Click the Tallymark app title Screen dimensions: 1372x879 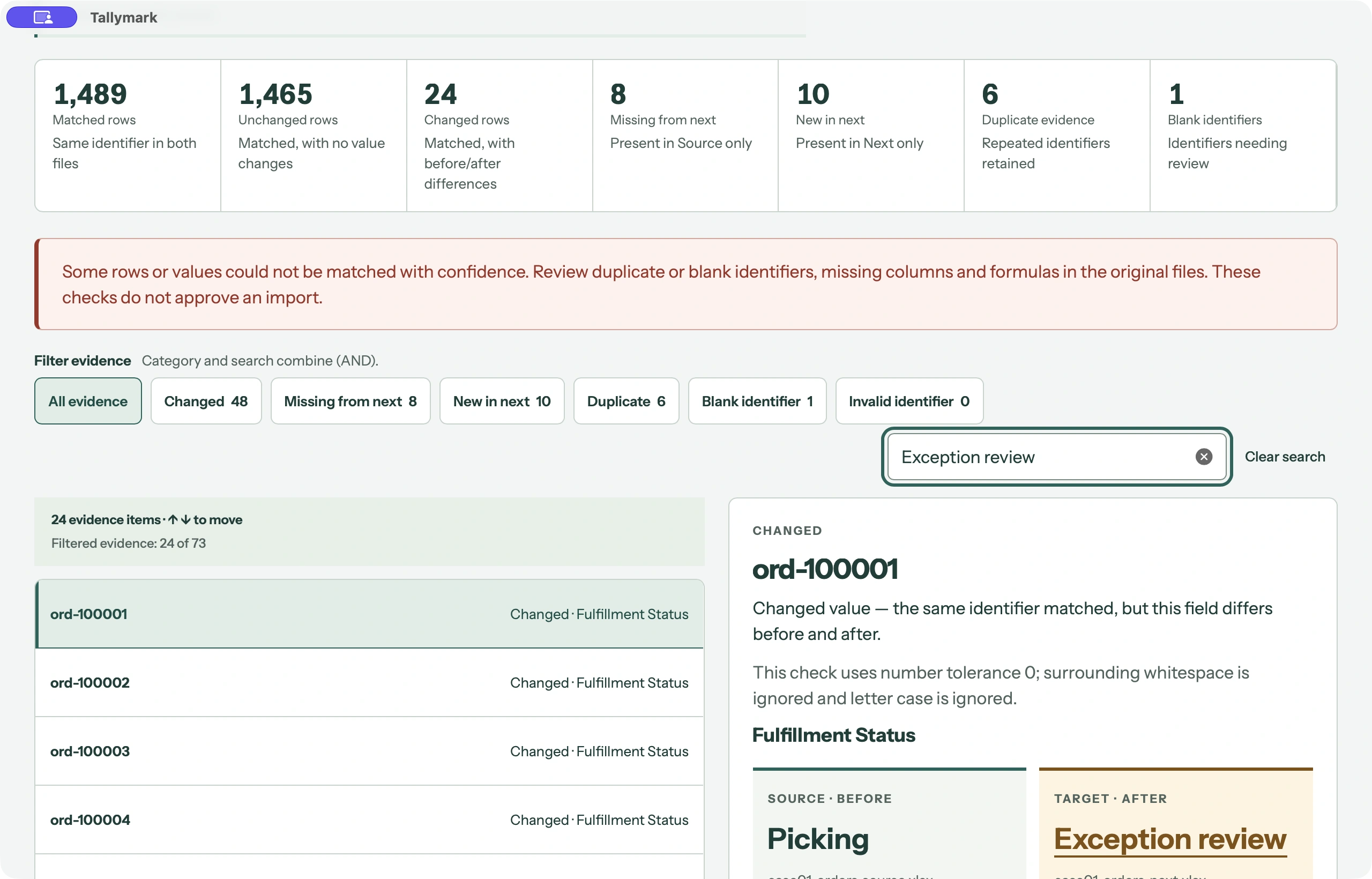pos(124,17)
